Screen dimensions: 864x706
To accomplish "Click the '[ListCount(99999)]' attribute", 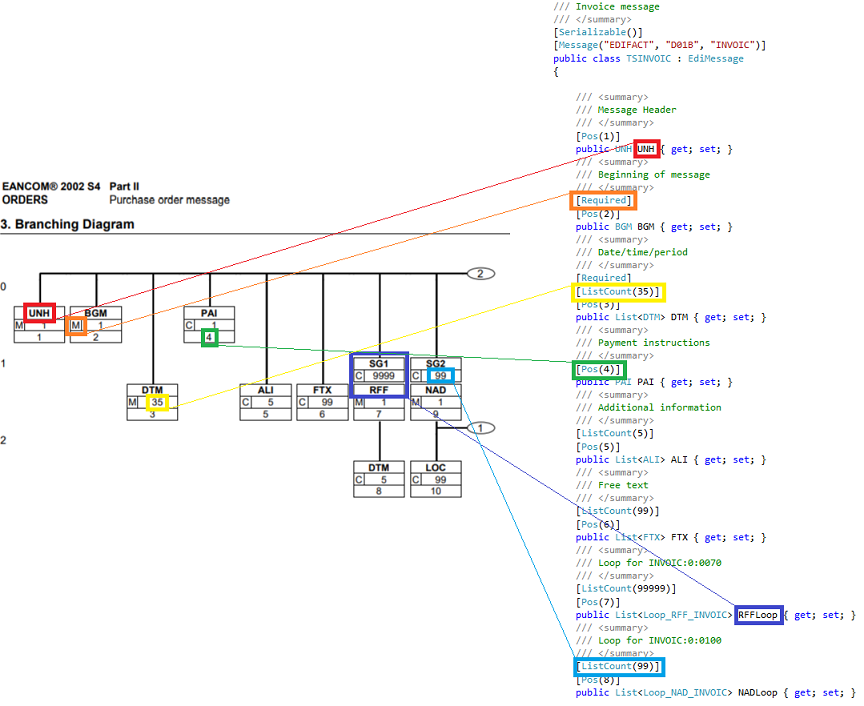I will coord(626,589).
